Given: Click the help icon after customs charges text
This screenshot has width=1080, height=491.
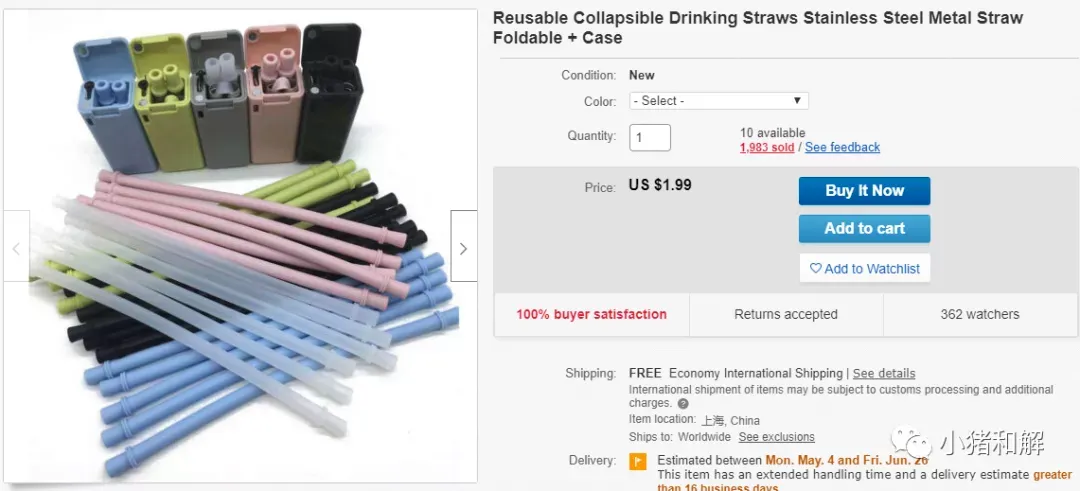Looking at the screenshot, I should point(683,404).
